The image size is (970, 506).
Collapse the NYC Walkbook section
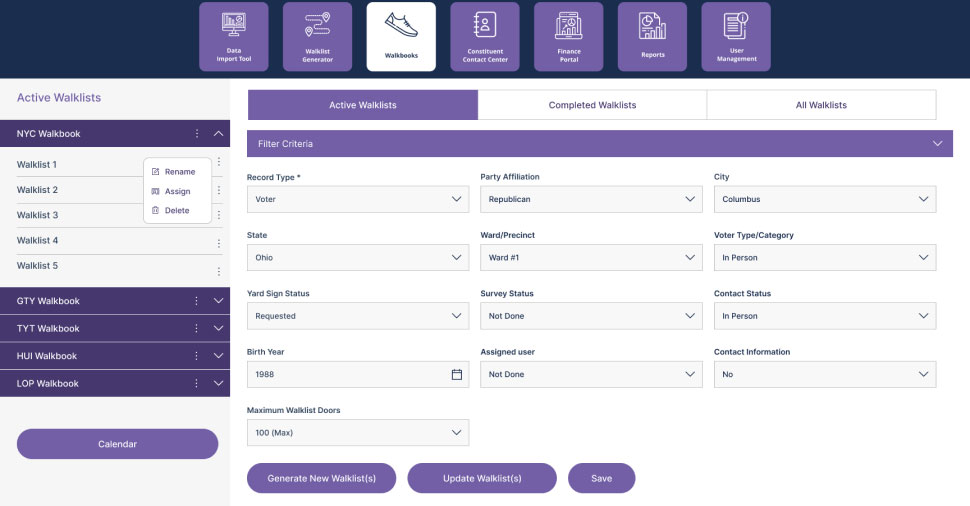(x=219, y=134)
